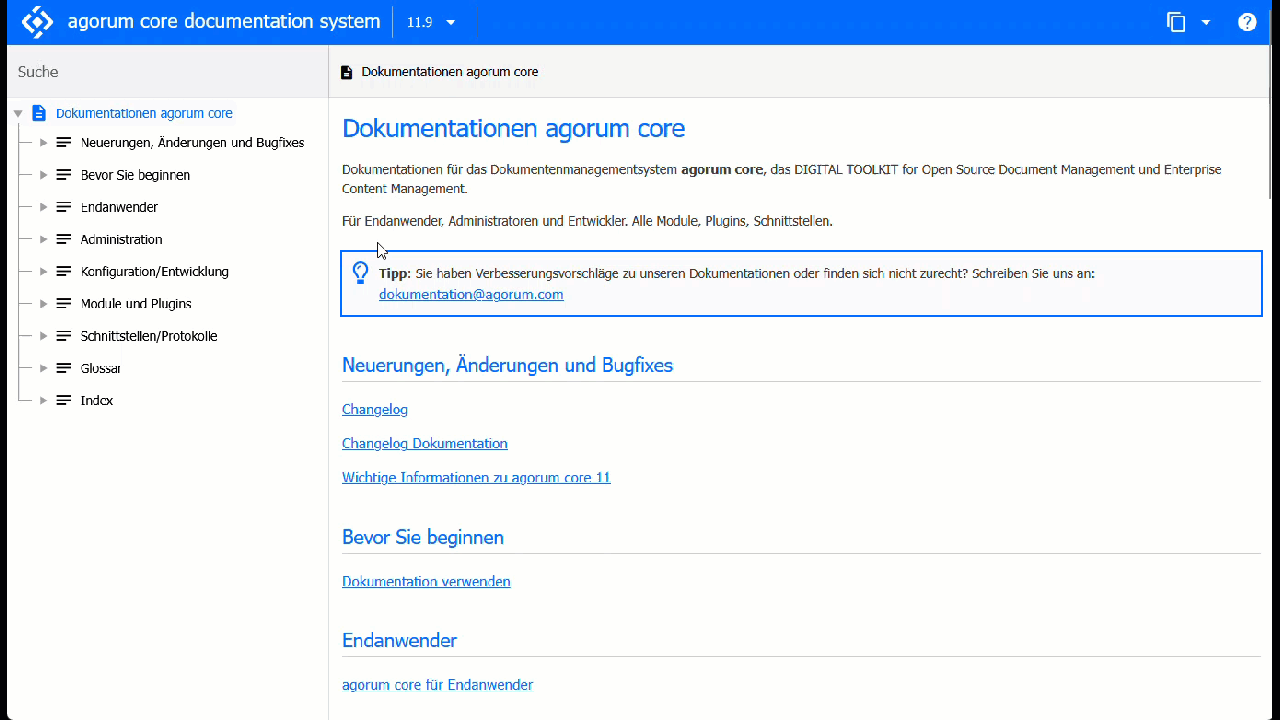This screenshot has height=720, width=1280.
Task: Select Dokumentationen agorum core in the tree
Action: 144,113
